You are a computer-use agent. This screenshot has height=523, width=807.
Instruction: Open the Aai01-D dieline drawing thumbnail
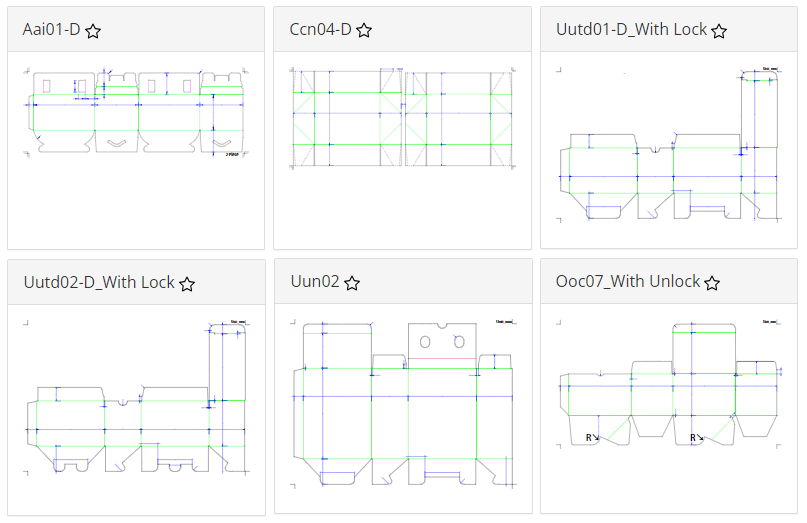pos(136,112)
